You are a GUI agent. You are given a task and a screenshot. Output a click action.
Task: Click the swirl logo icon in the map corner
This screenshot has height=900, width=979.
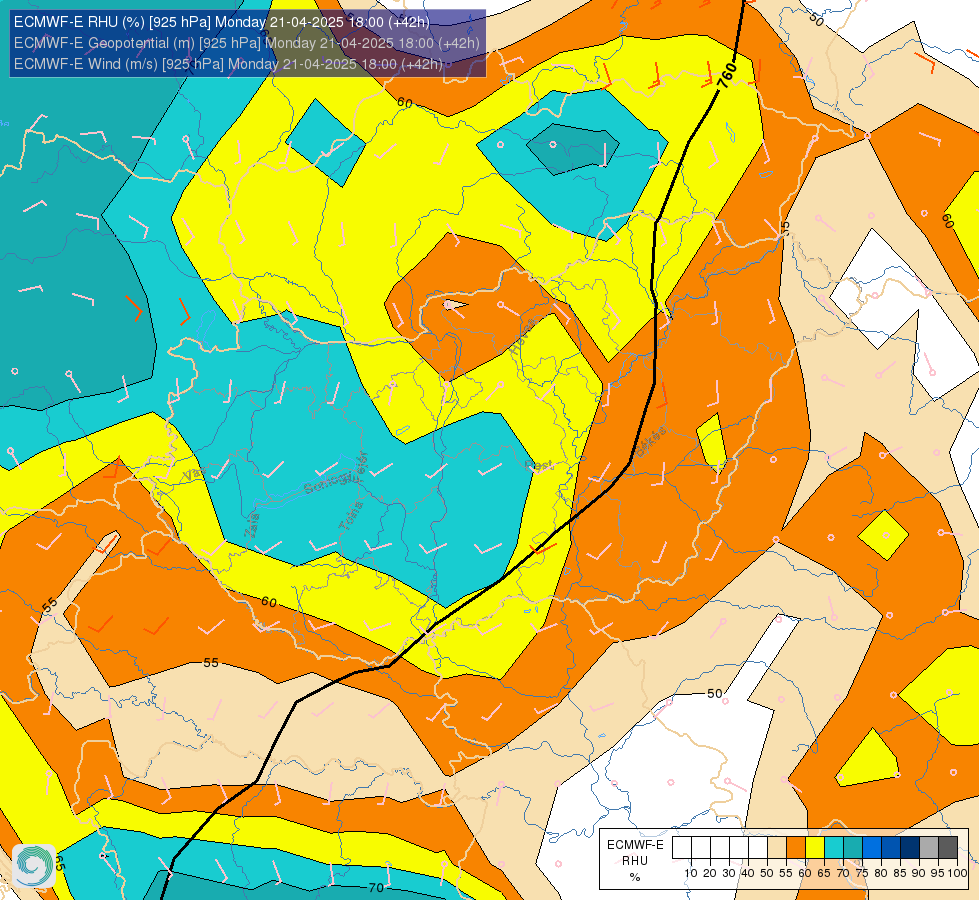point(34,866)
